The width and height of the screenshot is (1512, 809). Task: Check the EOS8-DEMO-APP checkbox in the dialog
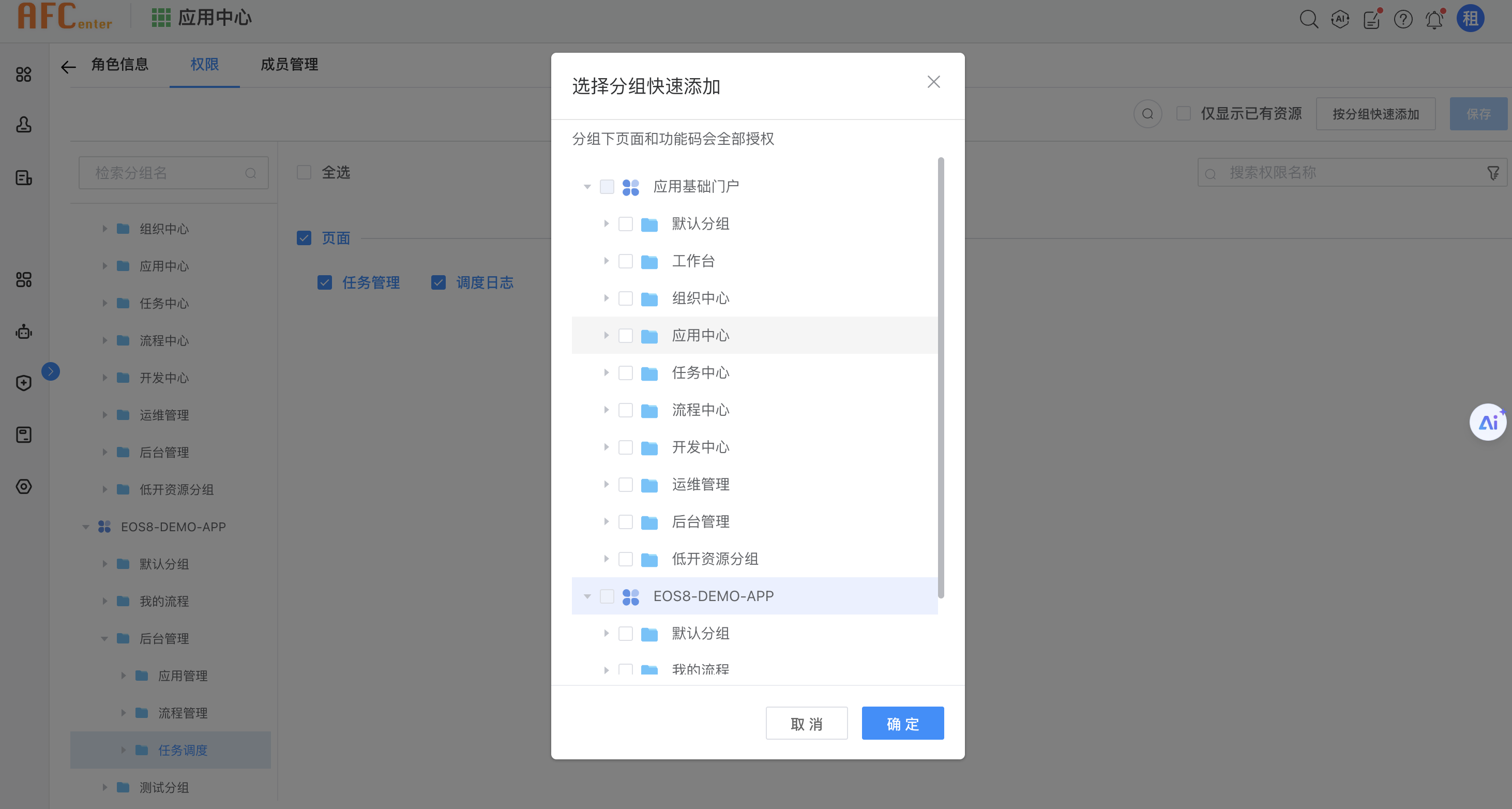tap(607, 596)
